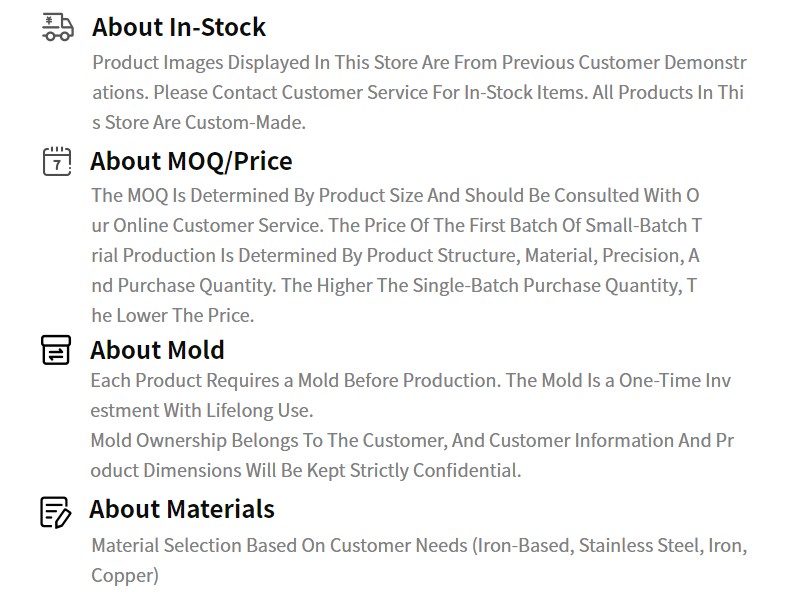The image size is (790, 615).
Task: Click the 'Online Customer Service' text line
Action: [396, 225]
